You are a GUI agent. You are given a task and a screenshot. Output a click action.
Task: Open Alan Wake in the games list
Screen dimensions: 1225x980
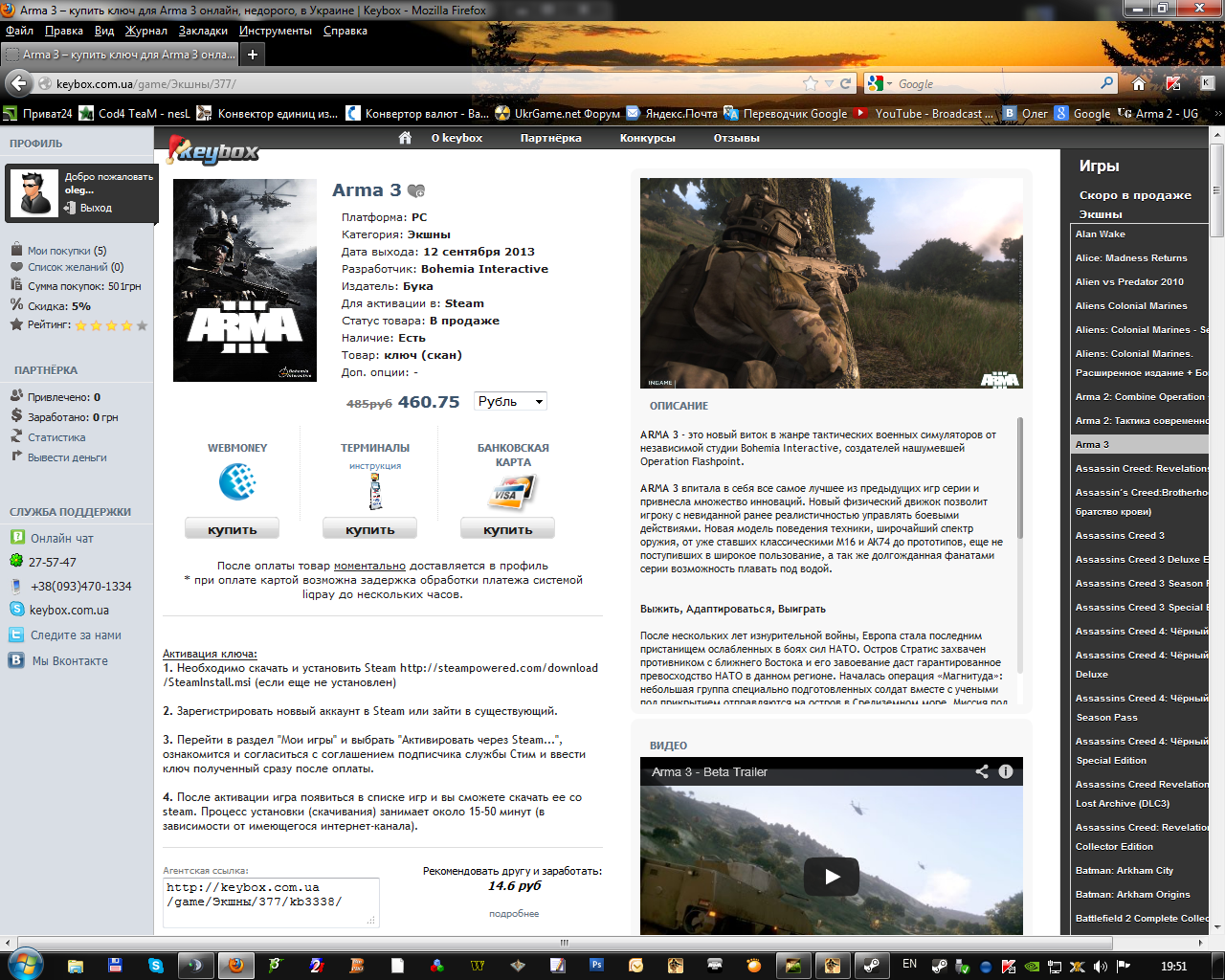click(1101, 234)
